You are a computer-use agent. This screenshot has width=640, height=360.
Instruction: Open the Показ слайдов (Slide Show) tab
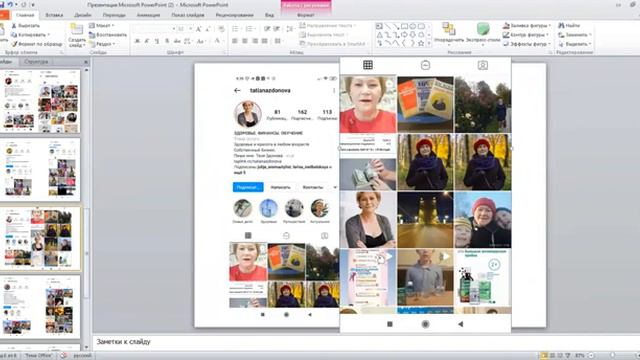pos(188,15)
